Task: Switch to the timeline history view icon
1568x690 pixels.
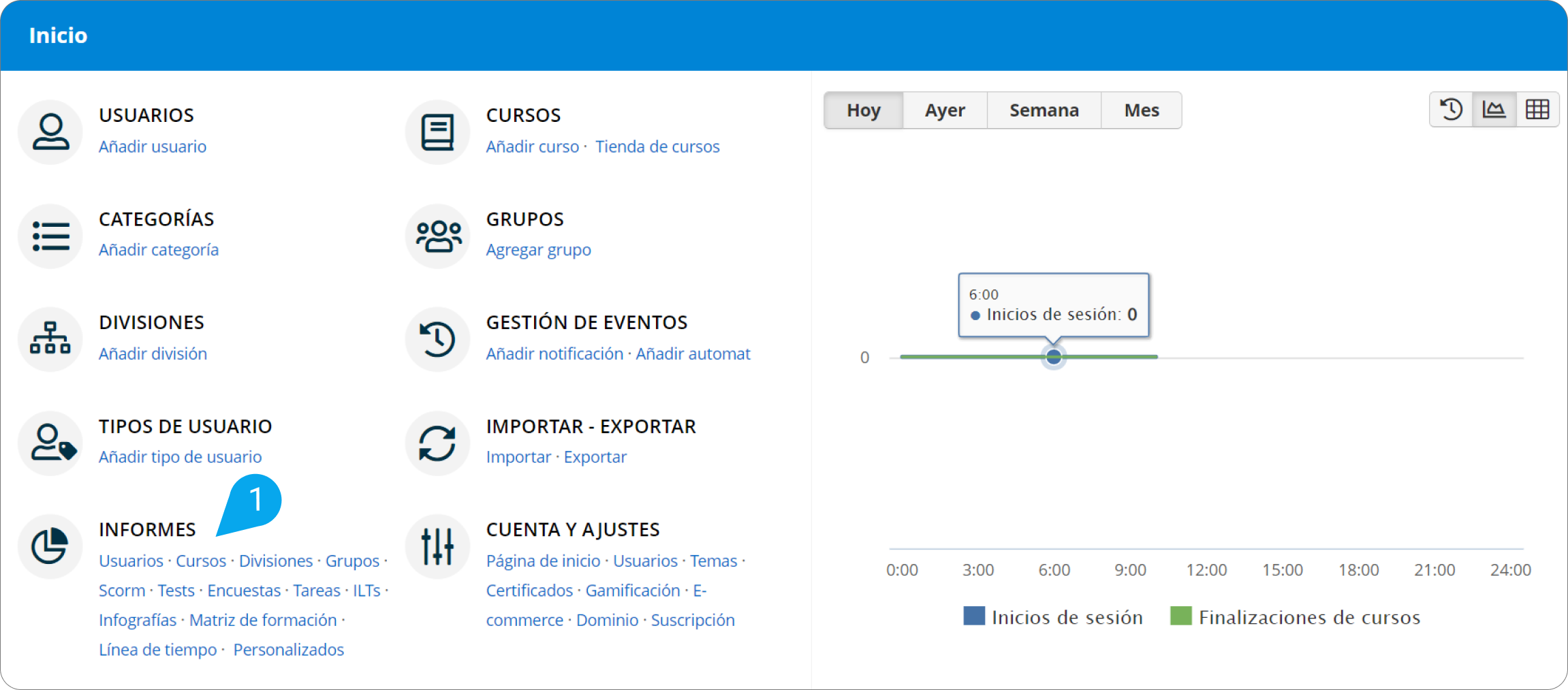Action: pos(1451,110)
